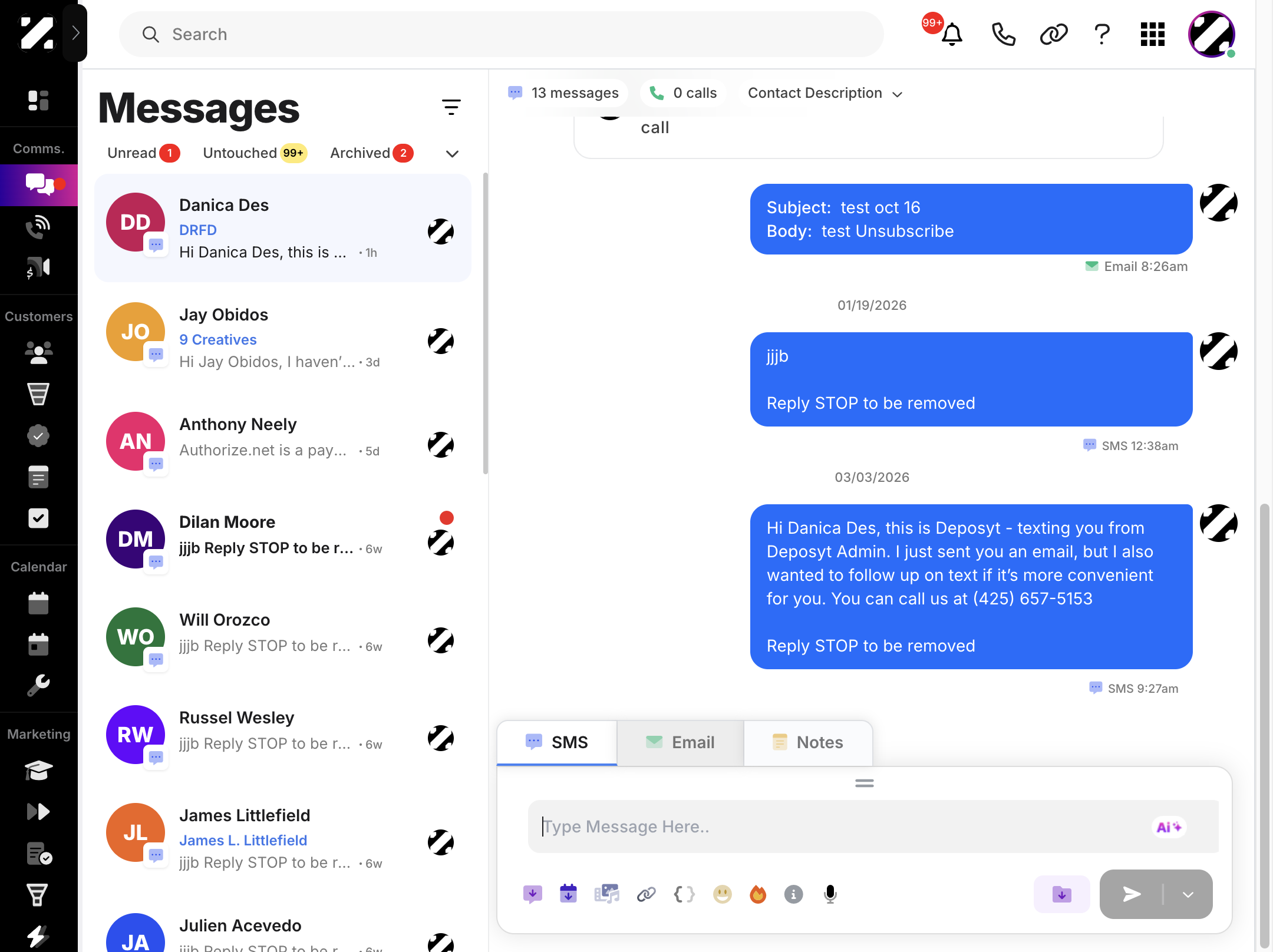Open the pipeline funnel icon under Customers

[38, 394]
